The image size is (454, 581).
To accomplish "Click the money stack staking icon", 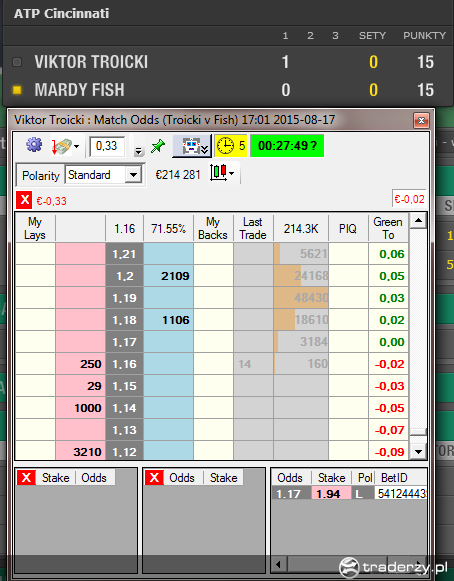I will tap(62, 146).
